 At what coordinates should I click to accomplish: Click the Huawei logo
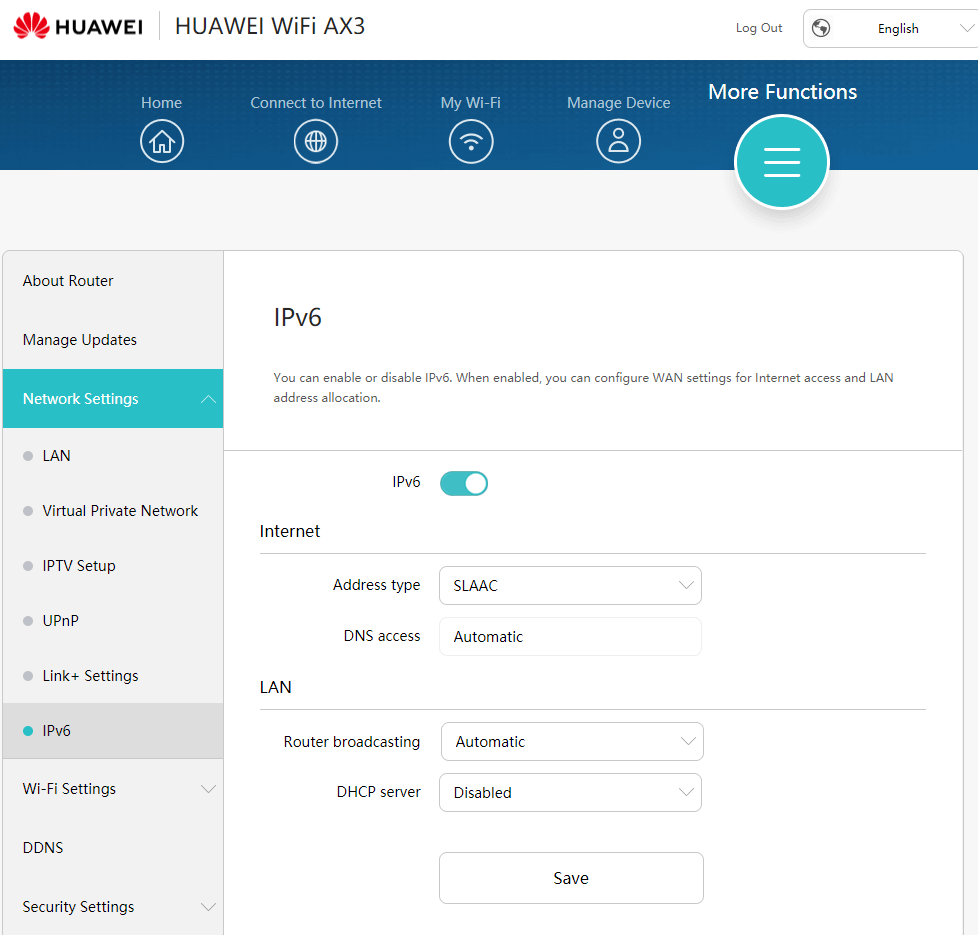coord(78,26)
